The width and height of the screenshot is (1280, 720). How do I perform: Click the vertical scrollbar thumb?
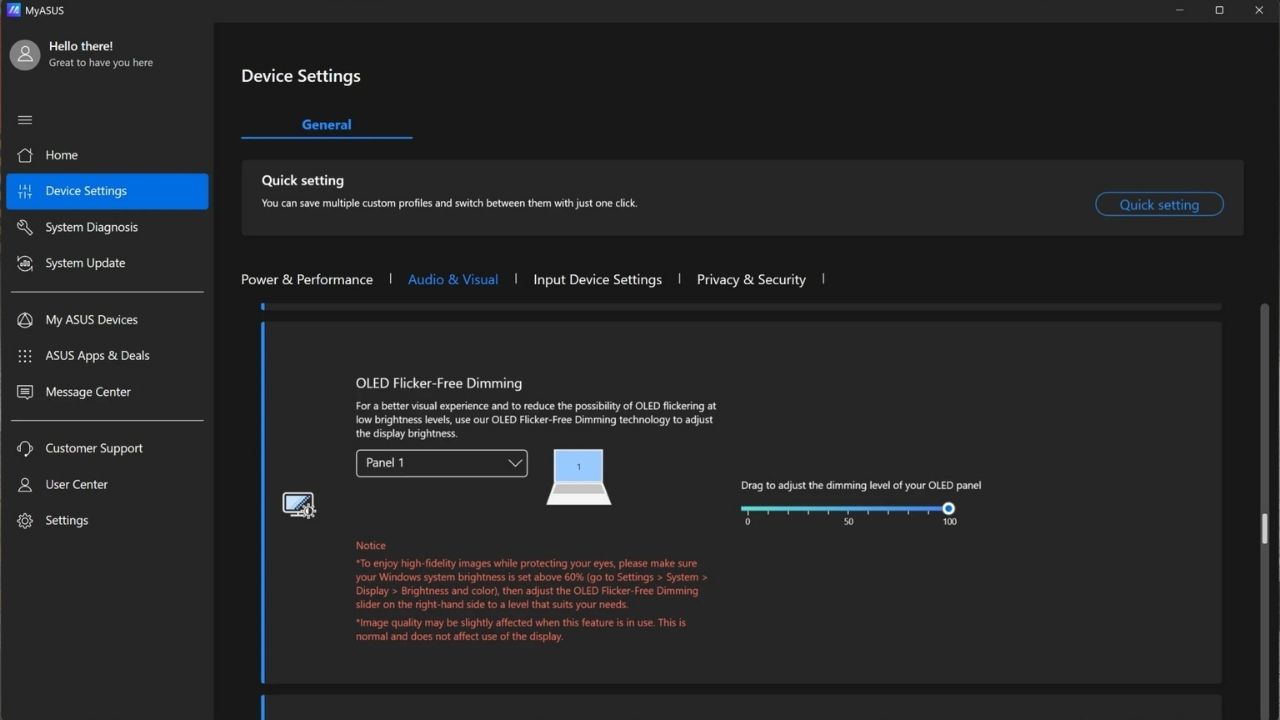pos(1264,528)
